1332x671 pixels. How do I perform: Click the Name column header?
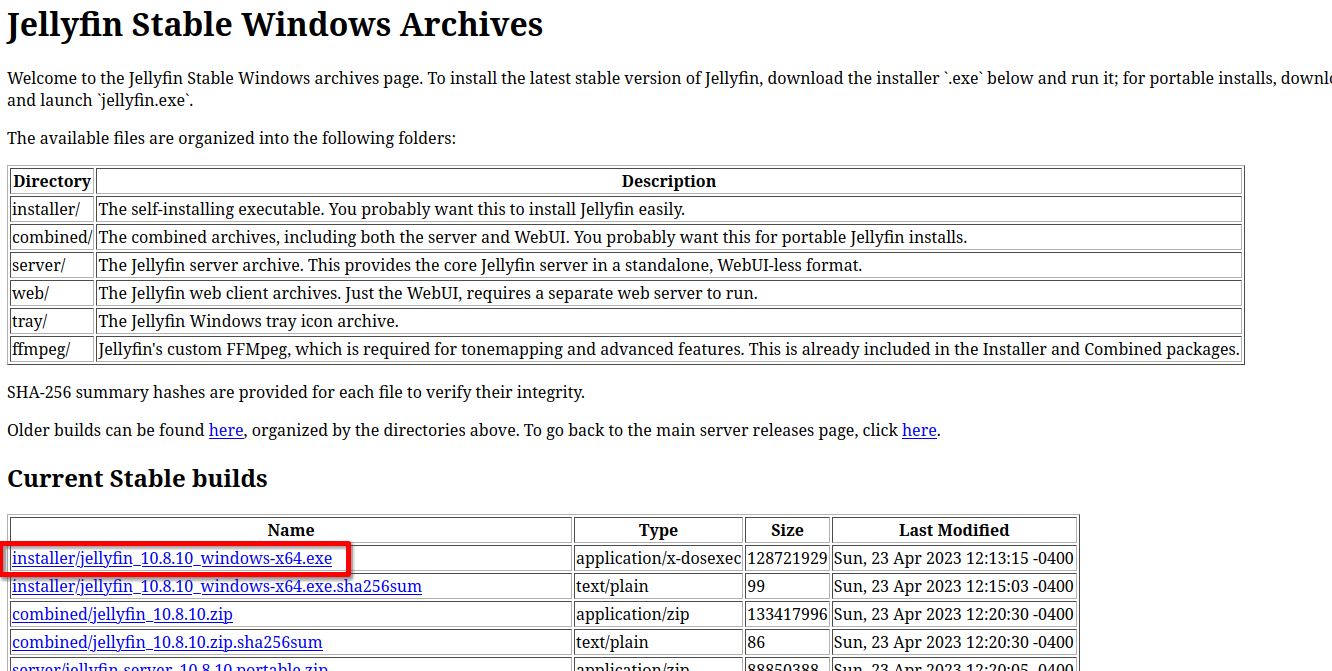(290, 530)
